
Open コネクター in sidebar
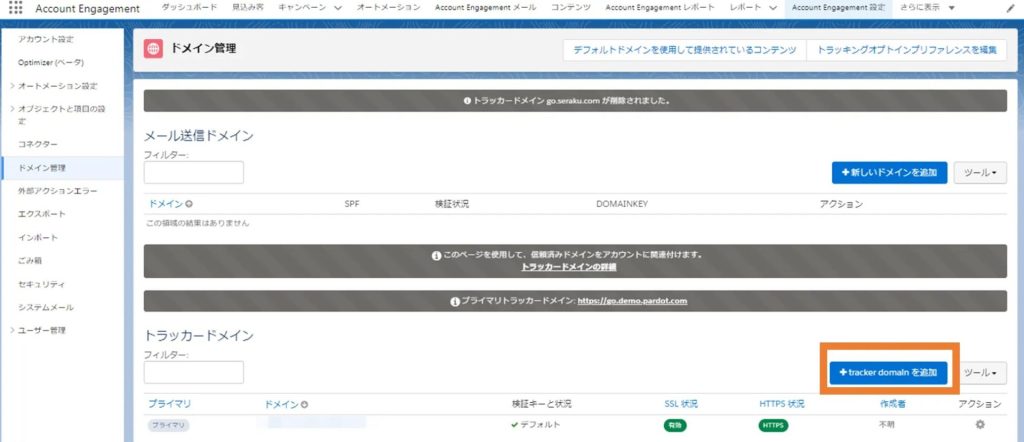[38, 144]
